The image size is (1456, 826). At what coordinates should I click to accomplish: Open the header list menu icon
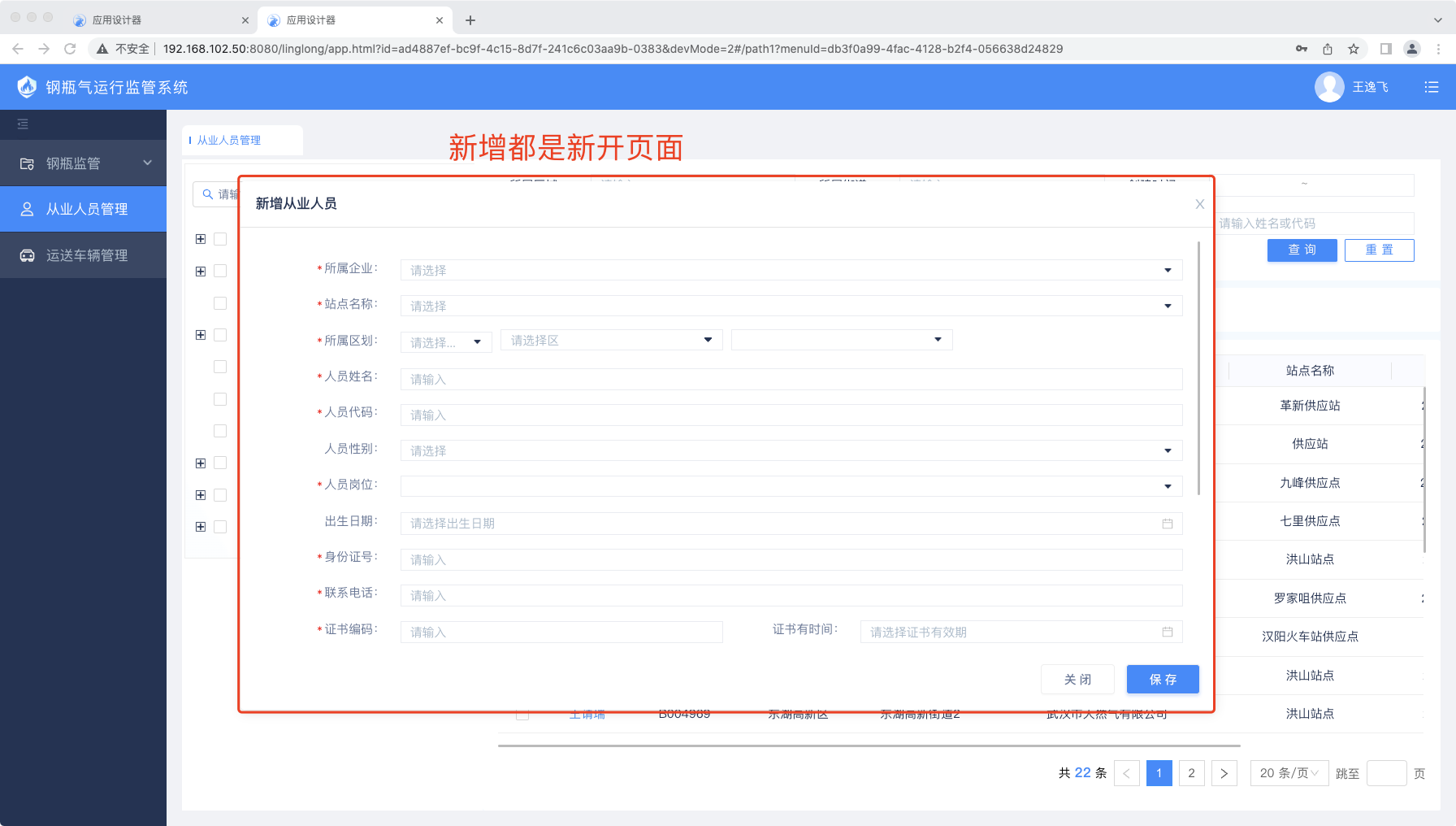coord(1432,87)
